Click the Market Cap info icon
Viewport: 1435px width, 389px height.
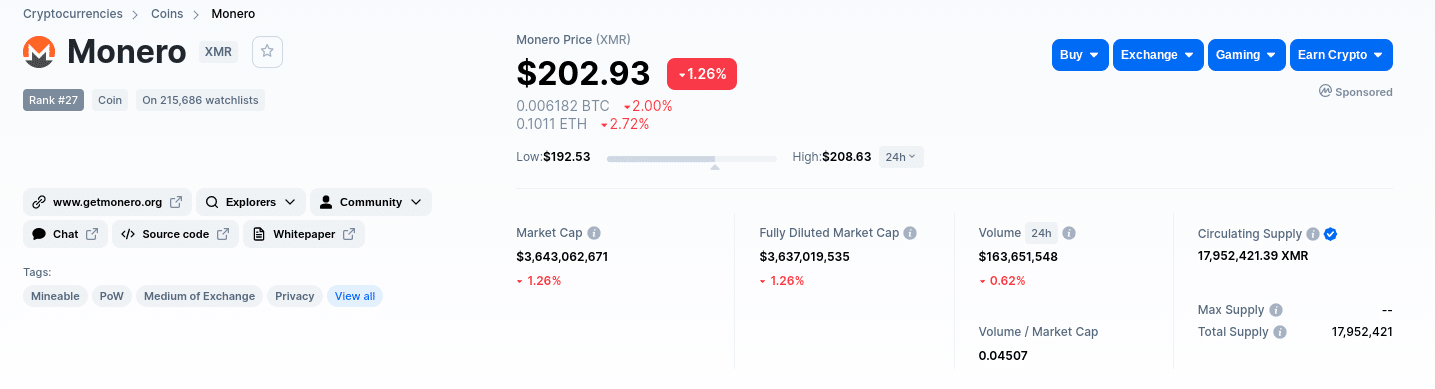pos(594,233)
